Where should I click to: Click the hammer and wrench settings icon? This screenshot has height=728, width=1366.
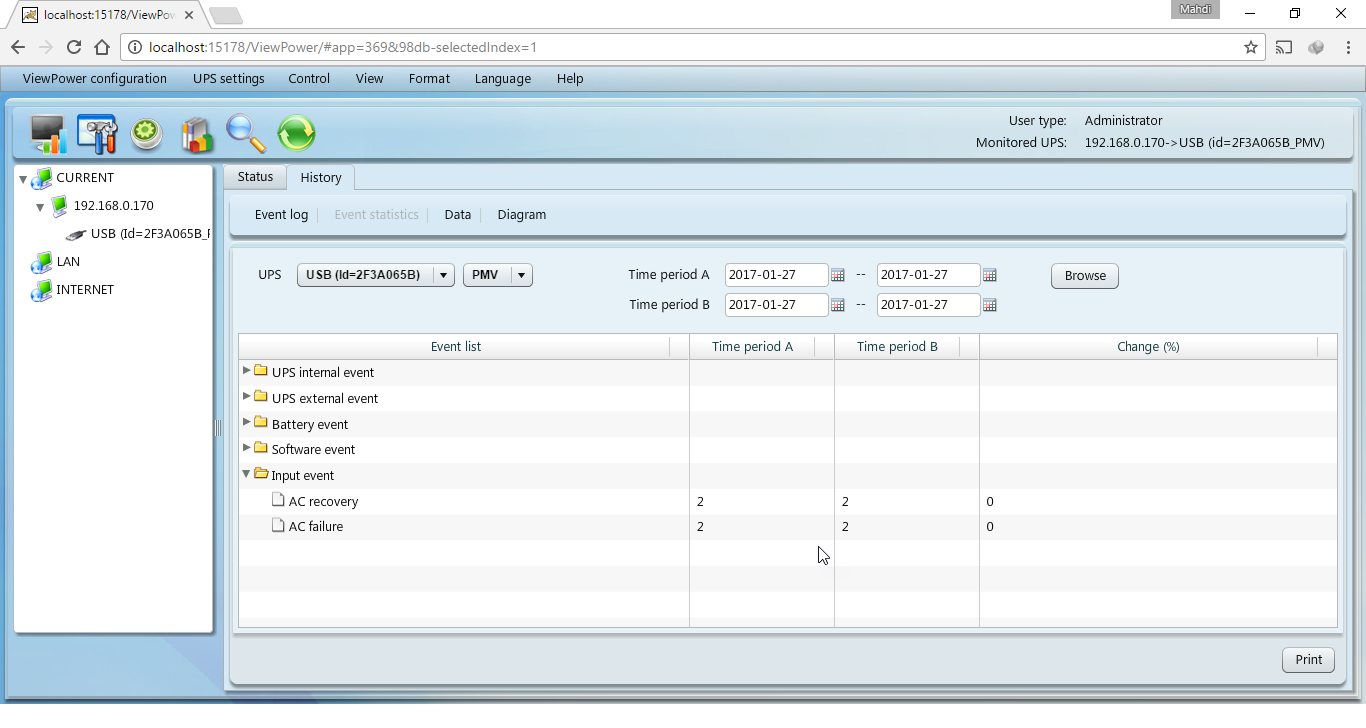[97, 134]
